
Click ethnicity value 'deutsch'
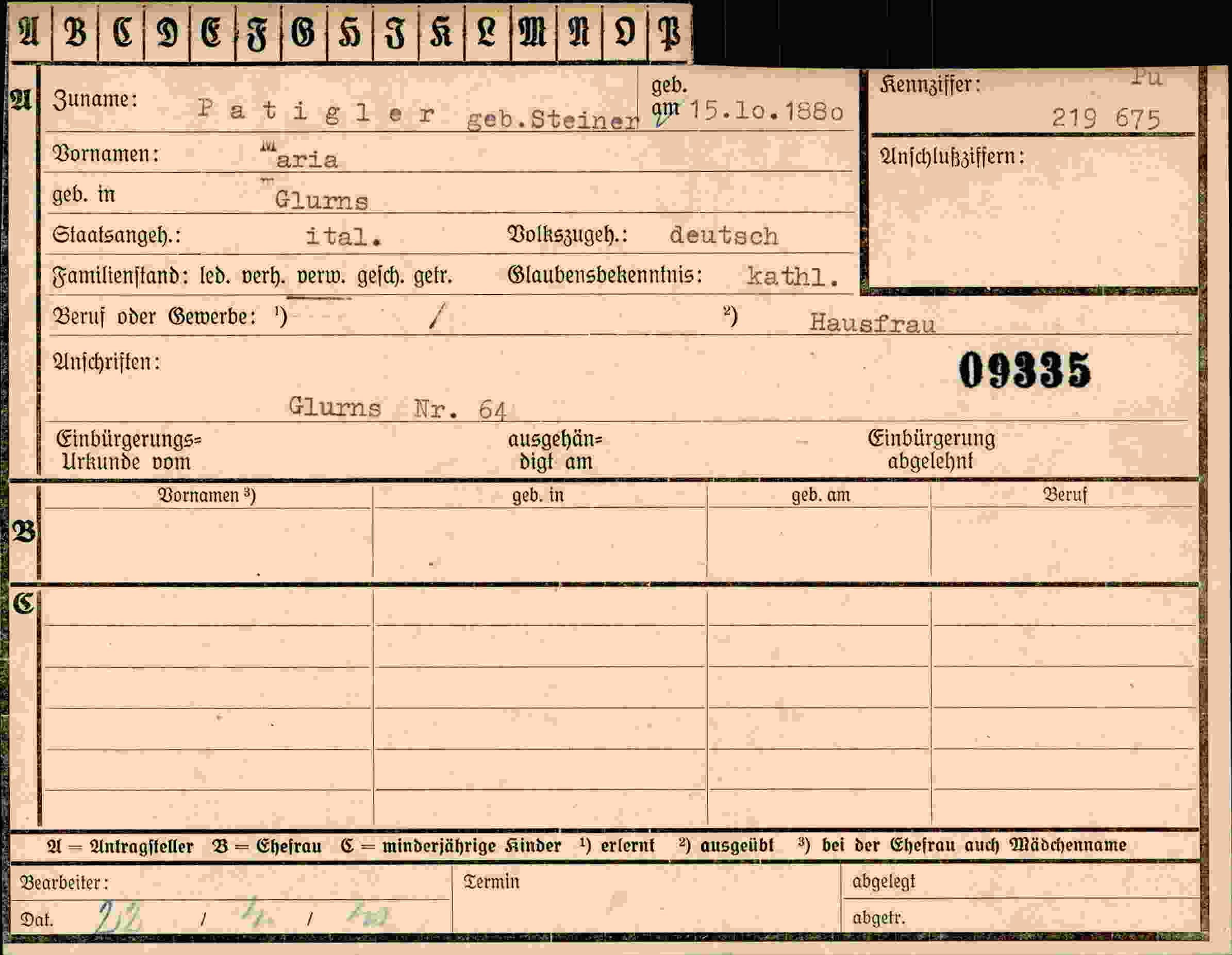[x=724, y=235]
